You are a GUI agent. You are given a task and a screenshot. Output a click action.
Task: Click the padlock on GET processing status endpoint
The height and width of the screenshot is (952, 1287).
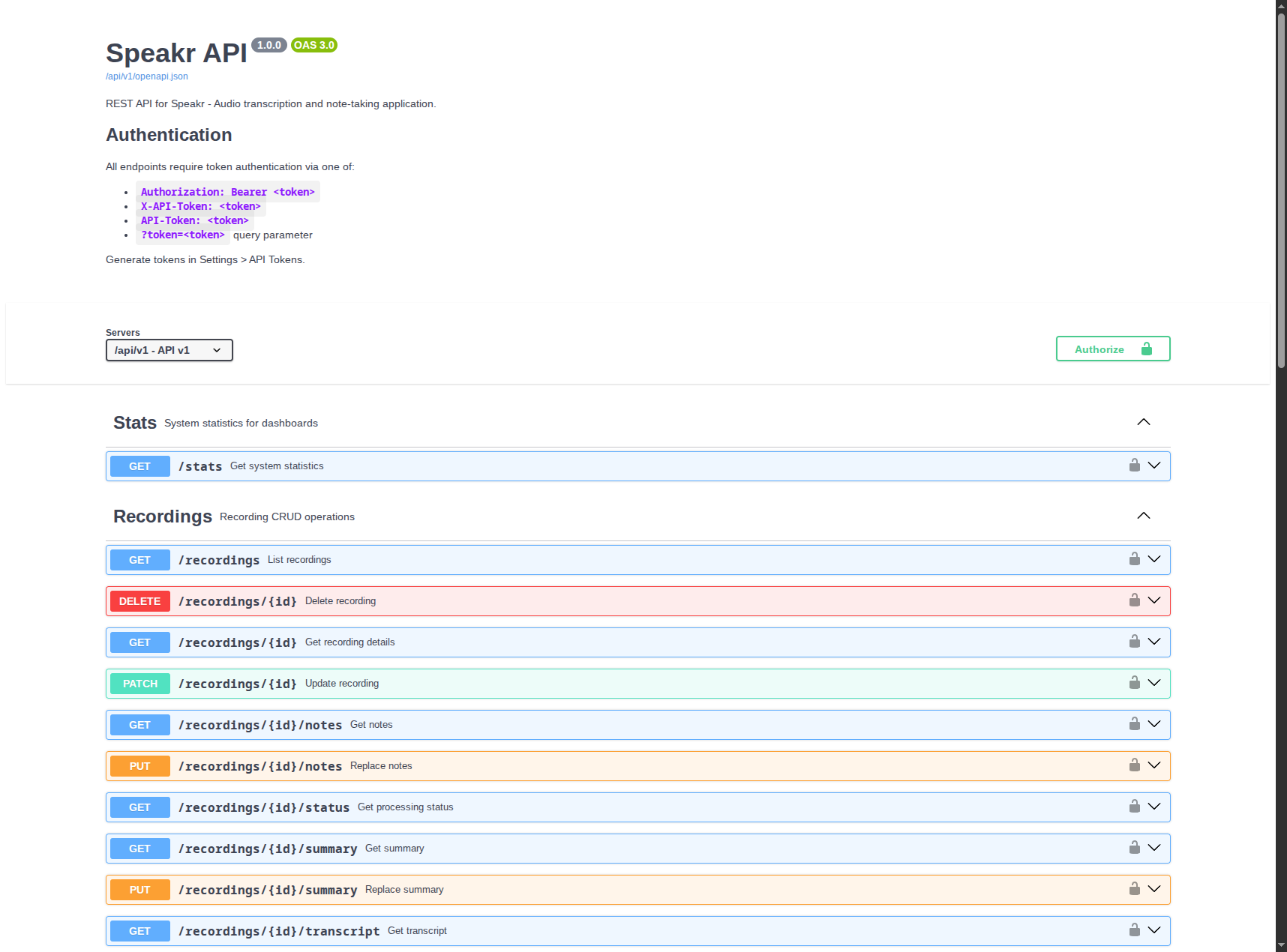pos(1134,807)
